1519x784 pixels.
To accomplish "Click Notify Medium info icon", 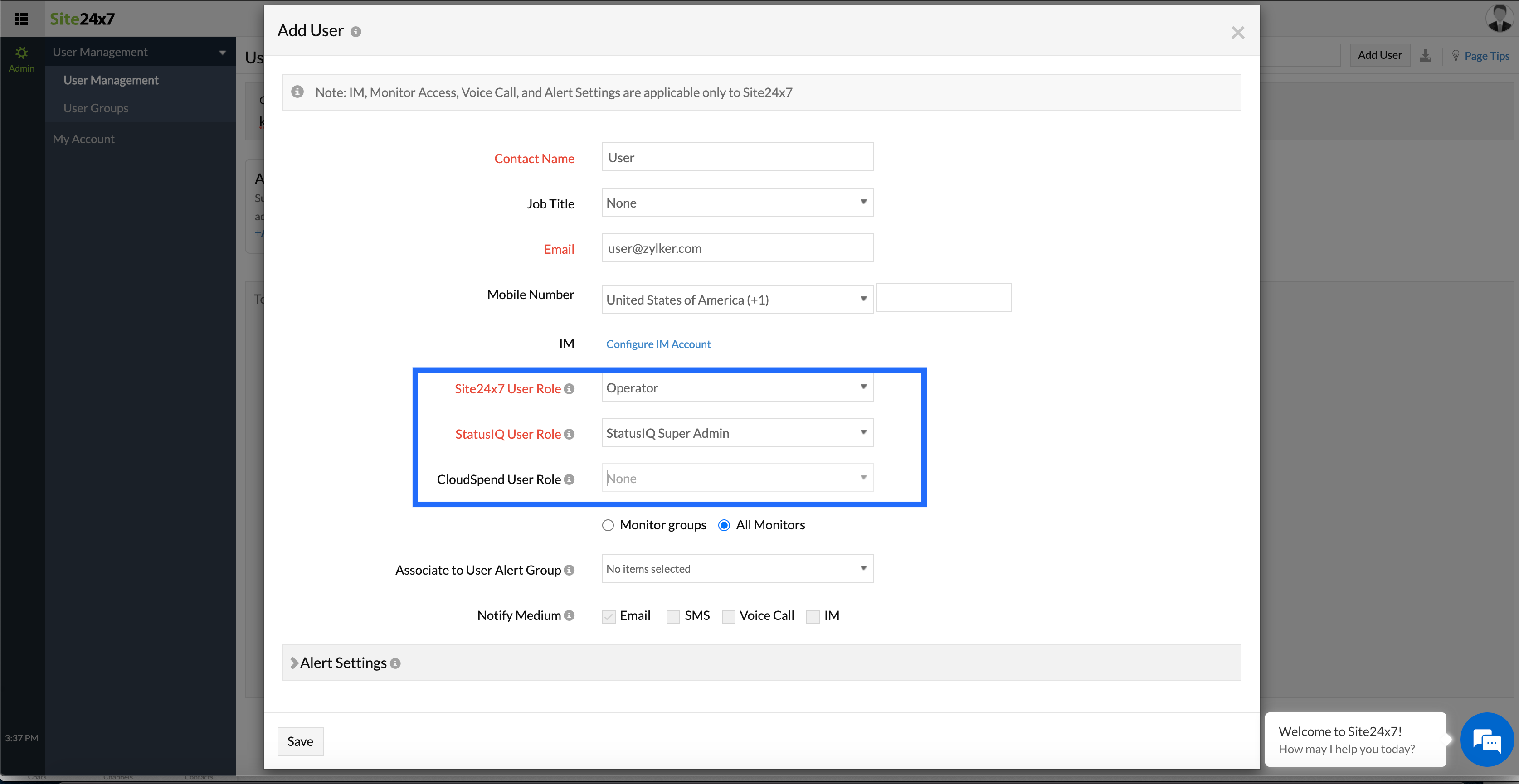I will [569, 615].
